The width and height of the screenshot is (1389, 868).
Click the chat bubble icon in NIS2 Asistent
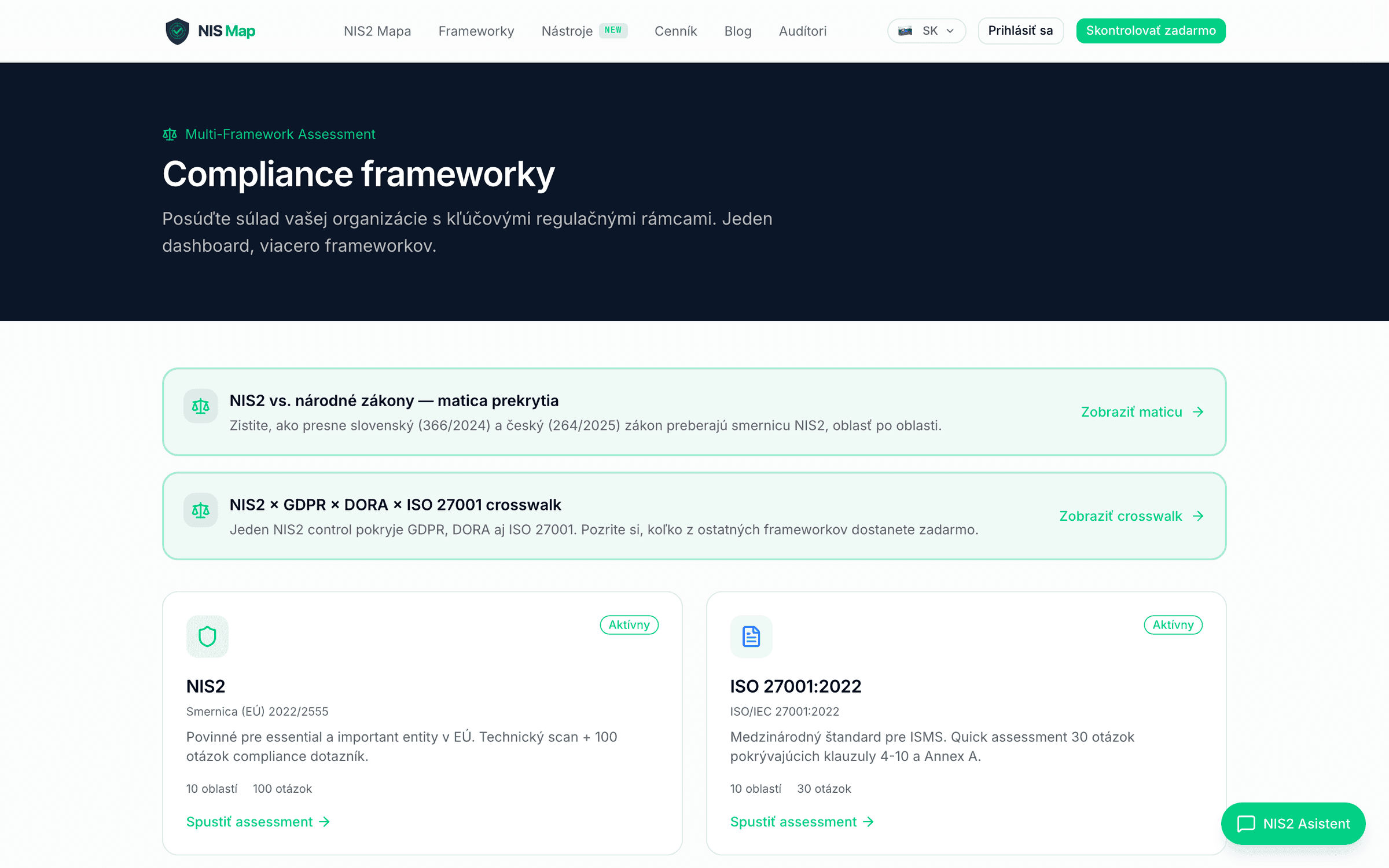coord(1246,824)
